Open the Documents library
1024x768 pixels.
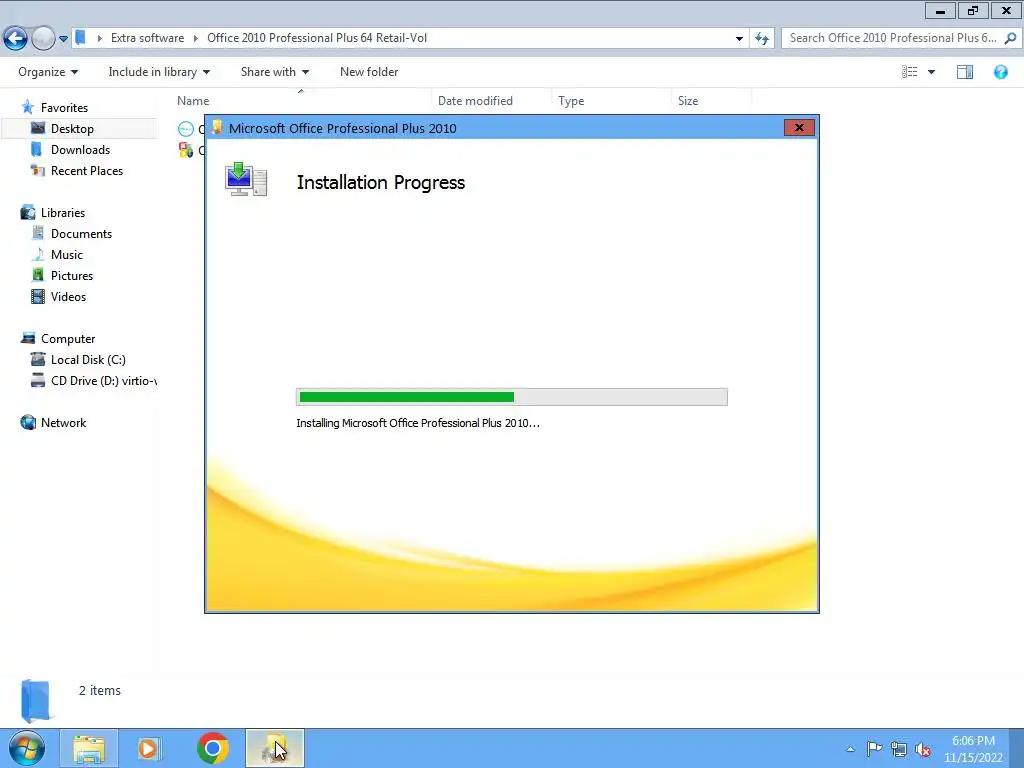pos(81,234)
